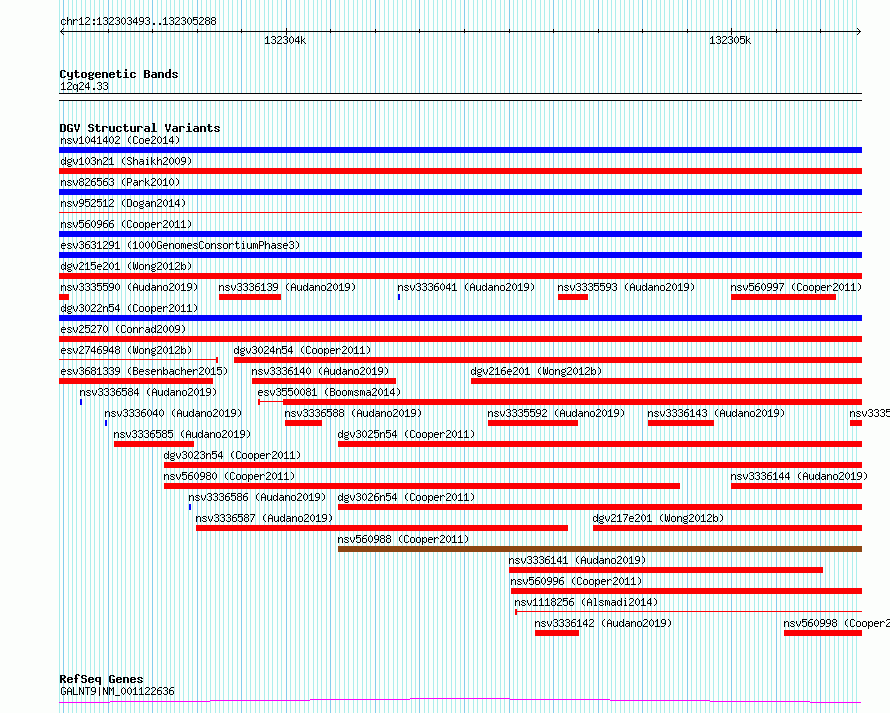
Task: Click the DGV Structural Variants track title
Action: point(140,128)
